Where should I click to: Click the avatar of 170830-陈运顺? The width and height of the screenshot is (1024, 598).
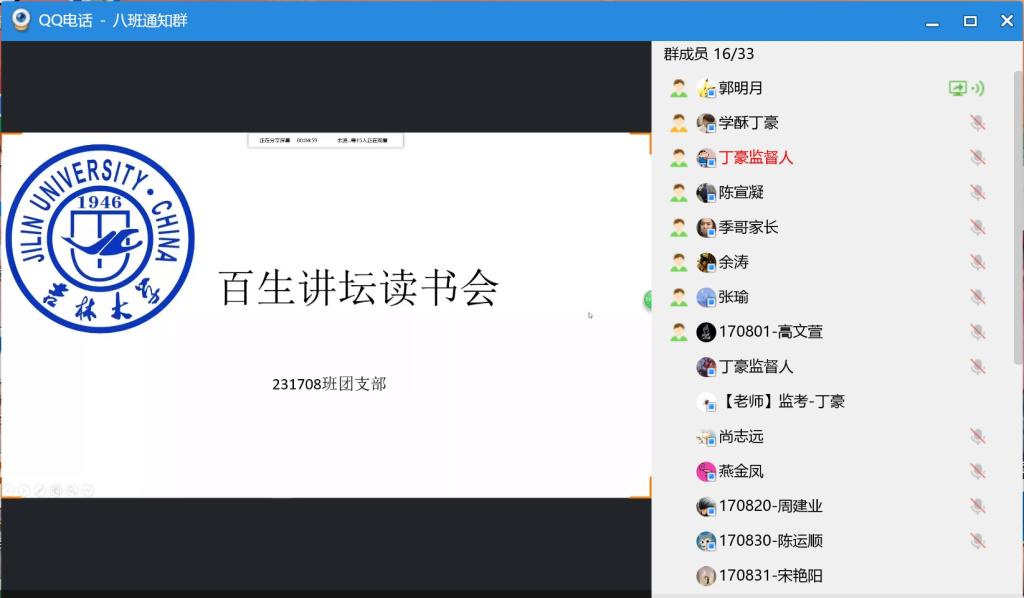click(x=706, y=541)
